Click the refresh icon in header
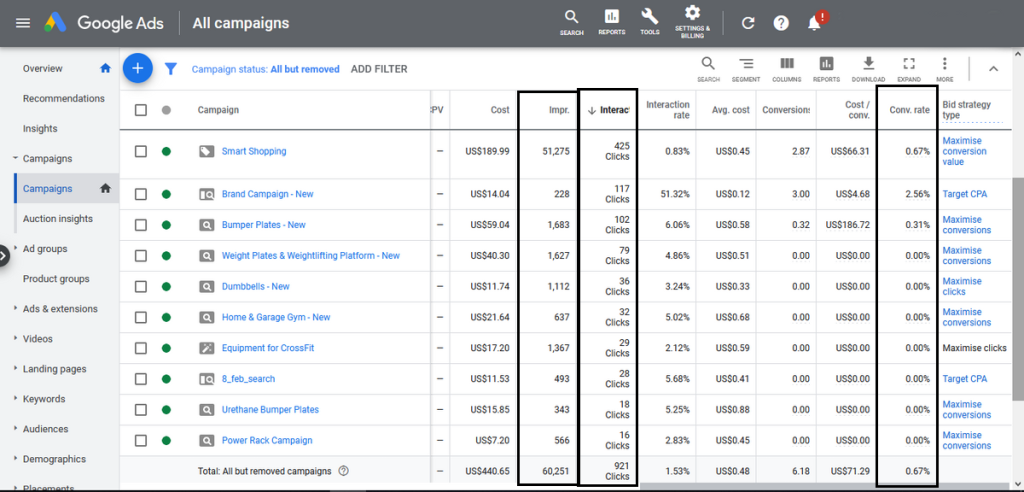 (748, 23)
